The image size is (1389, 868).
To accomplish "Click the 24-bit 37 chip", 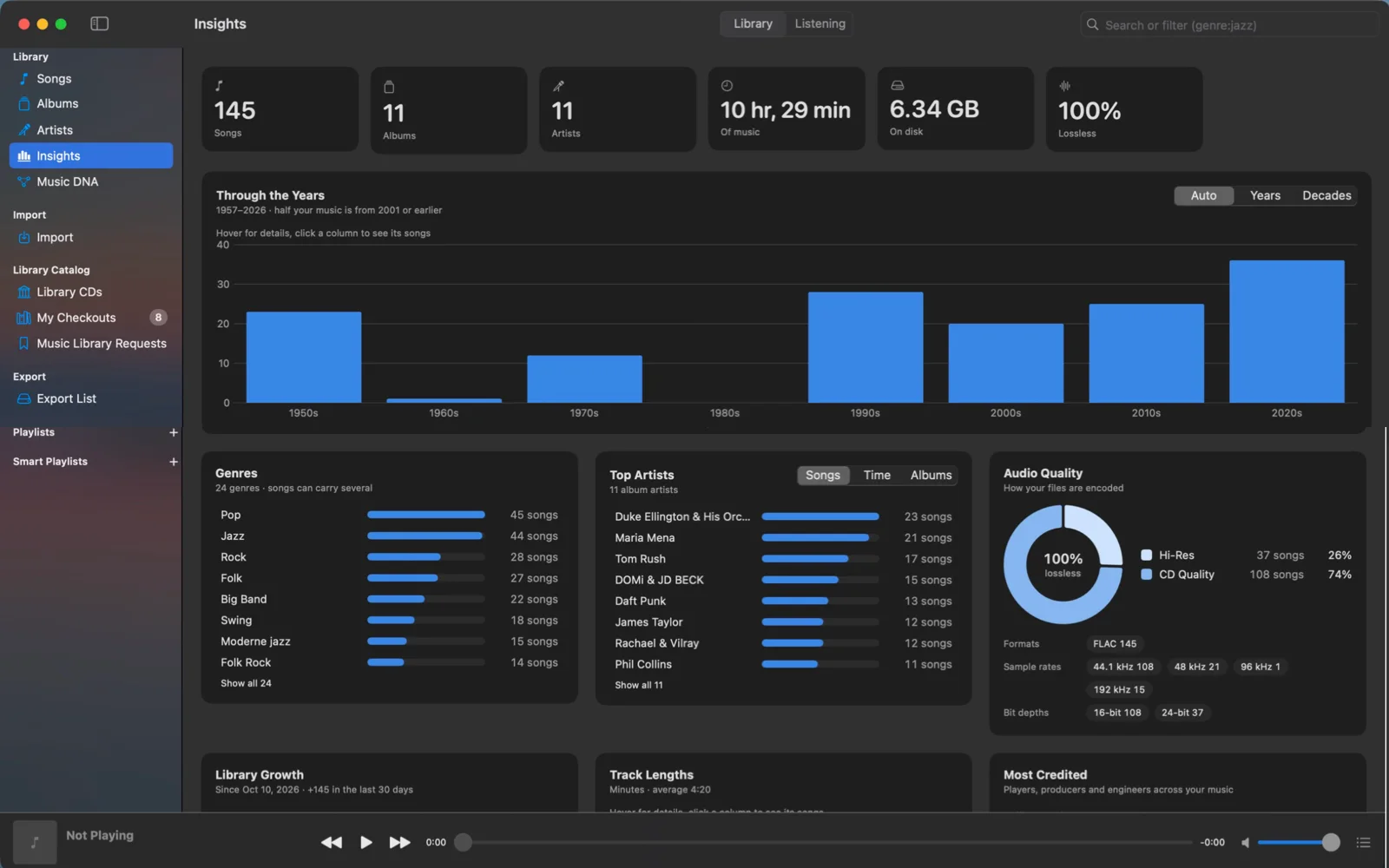I will click(x=1182, y=713).
